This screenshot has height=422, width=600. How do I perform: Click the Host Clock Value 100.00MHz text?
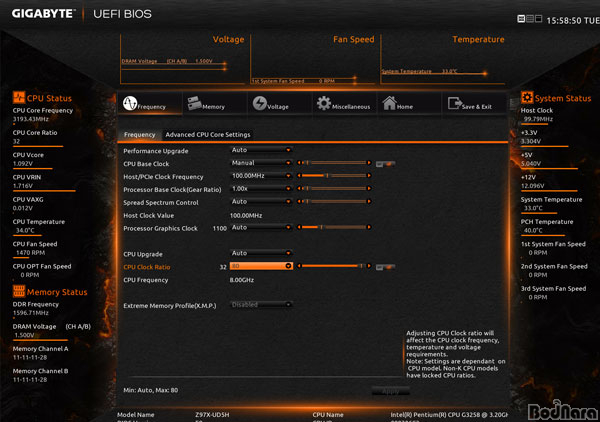coord(246,215)
